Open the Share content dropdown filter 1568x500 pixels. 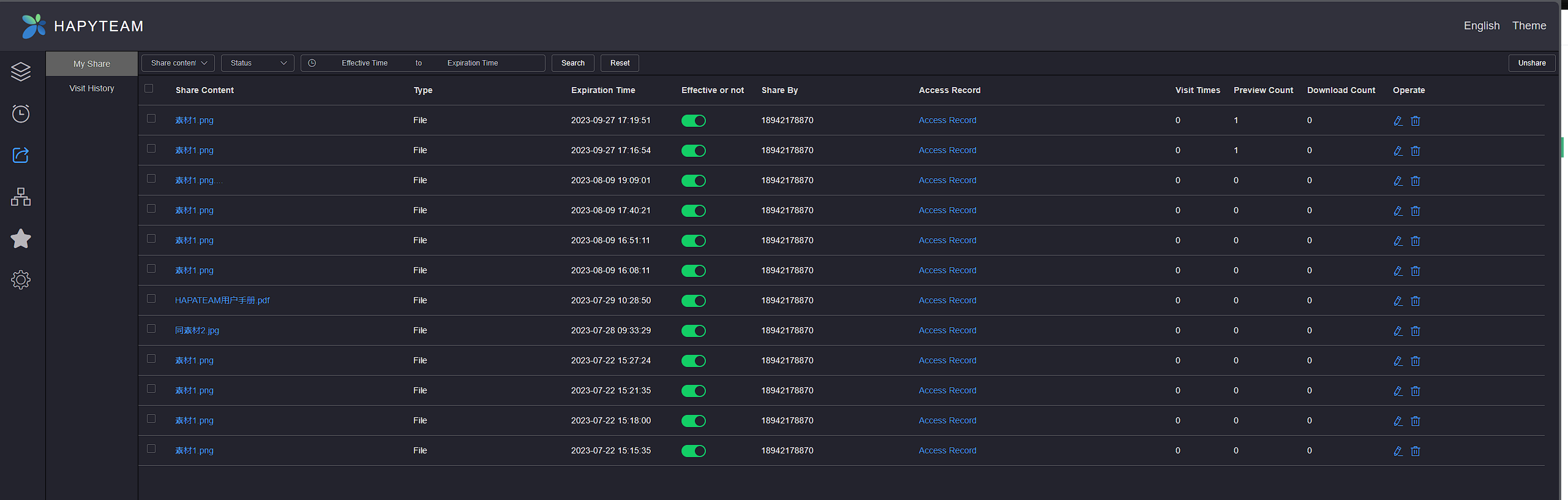click(x=178, y=63)
